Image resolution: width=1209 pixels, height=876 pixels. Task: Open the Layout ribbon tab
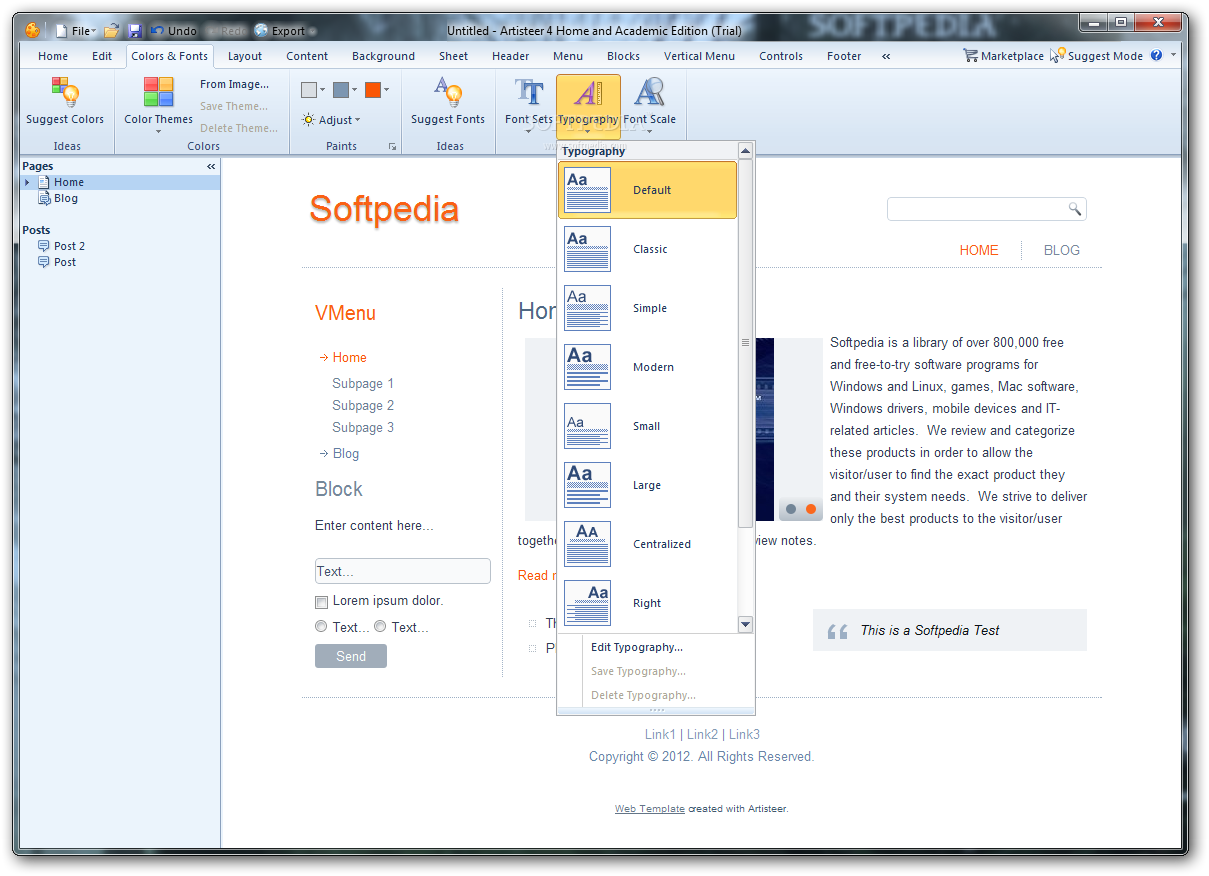pos(245,56)
